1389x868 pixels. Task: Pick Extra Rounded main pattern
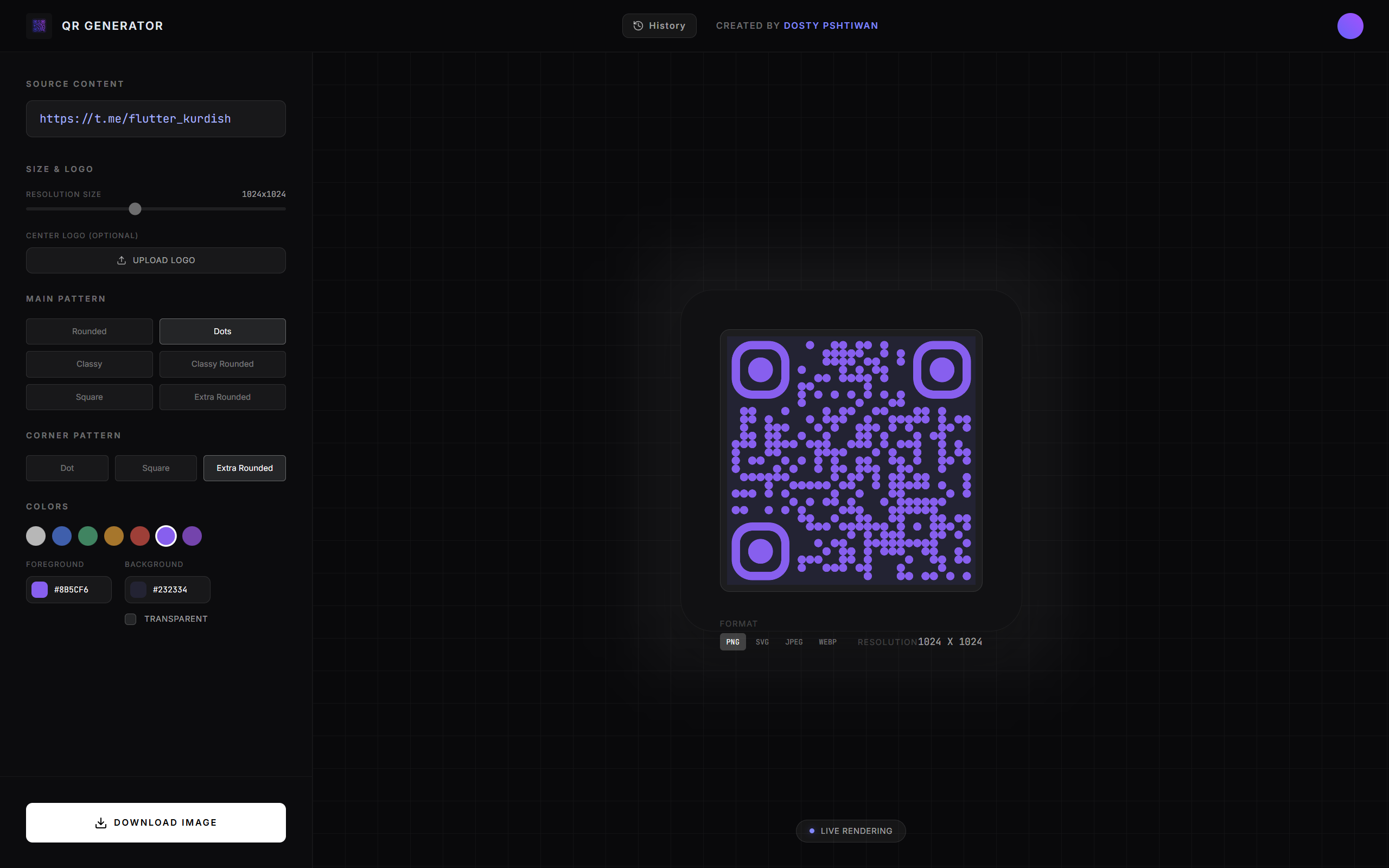point(222,397)
